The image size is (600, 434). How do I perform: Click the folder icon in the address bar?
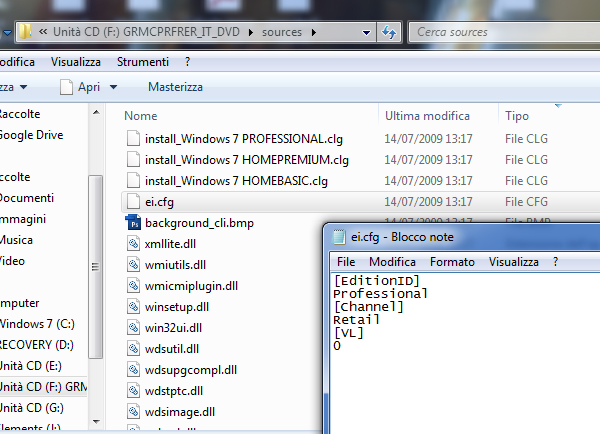click(25, 32)
